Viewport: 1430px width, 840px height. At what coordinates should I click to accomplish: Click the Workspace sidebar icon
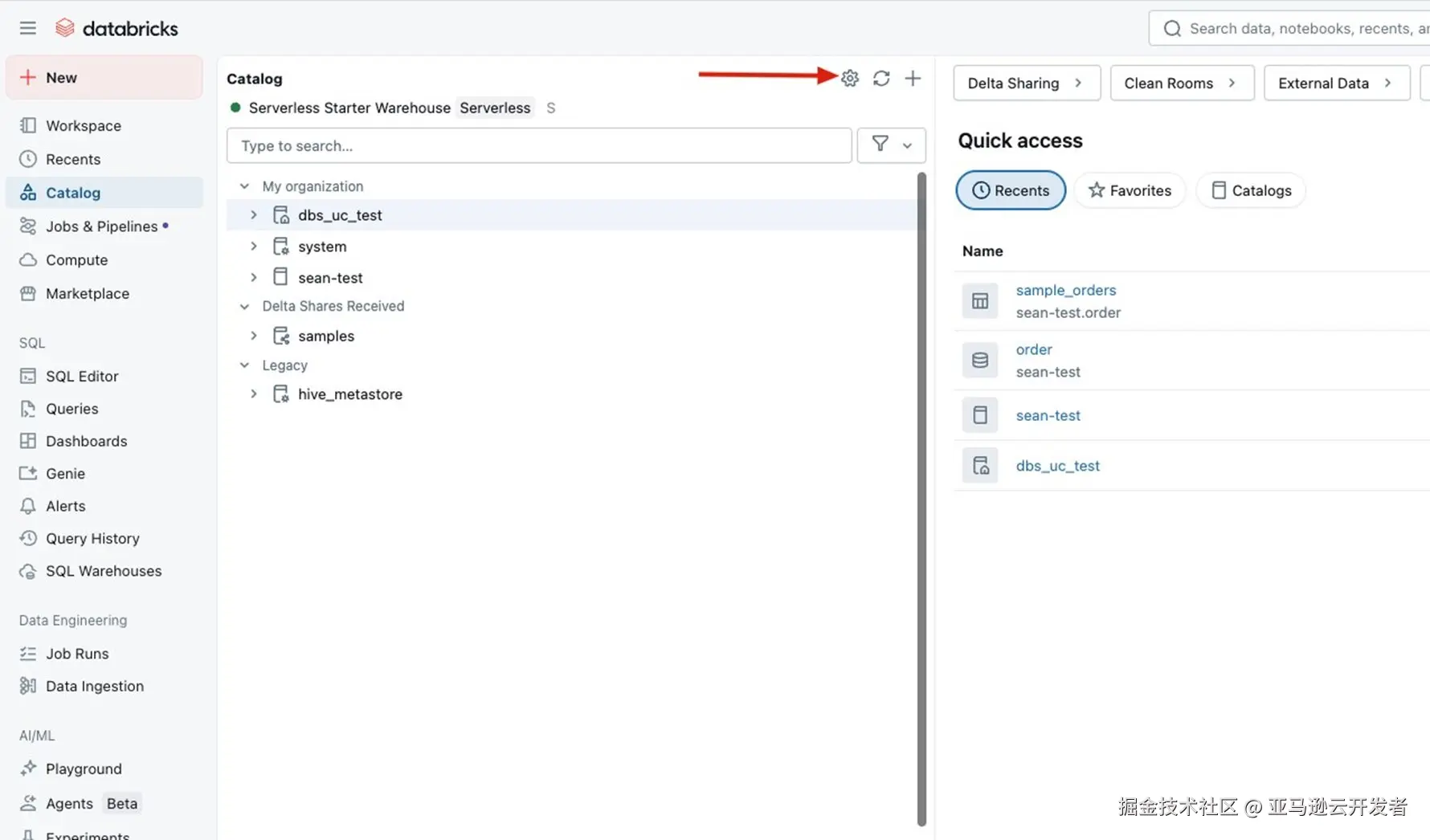coord(28,125)
